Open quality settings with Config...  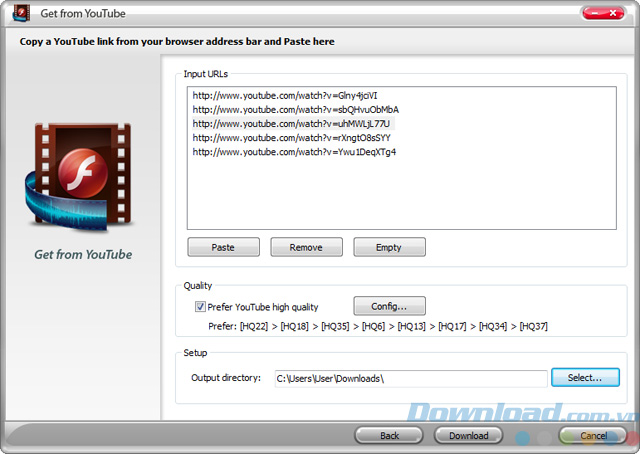click(389, 306)
